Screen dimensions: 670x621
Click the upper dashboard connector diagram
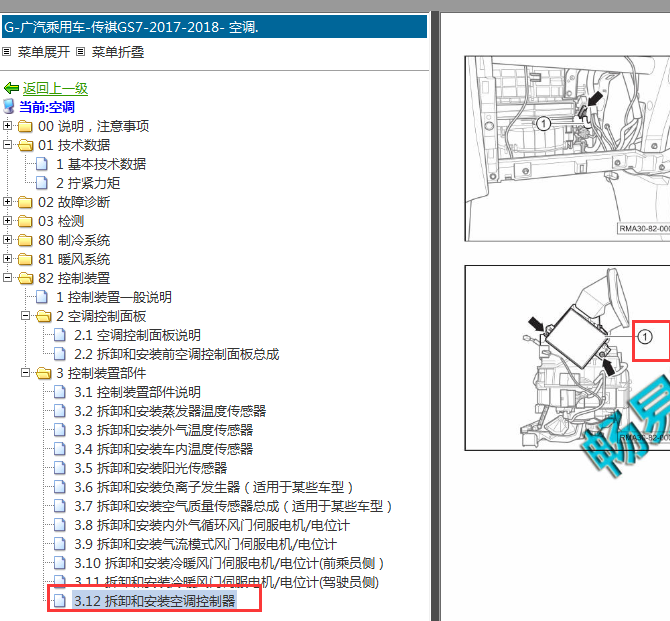[567, 149]
